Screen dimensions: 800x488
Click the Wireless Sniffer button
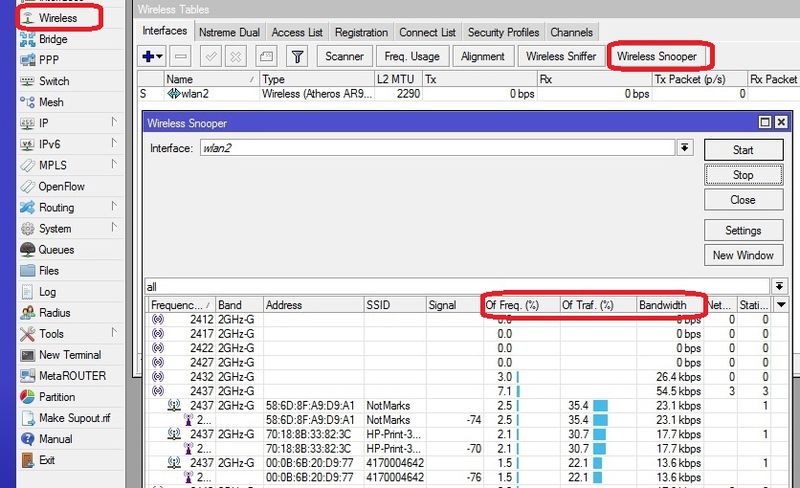tap(561, 56)
